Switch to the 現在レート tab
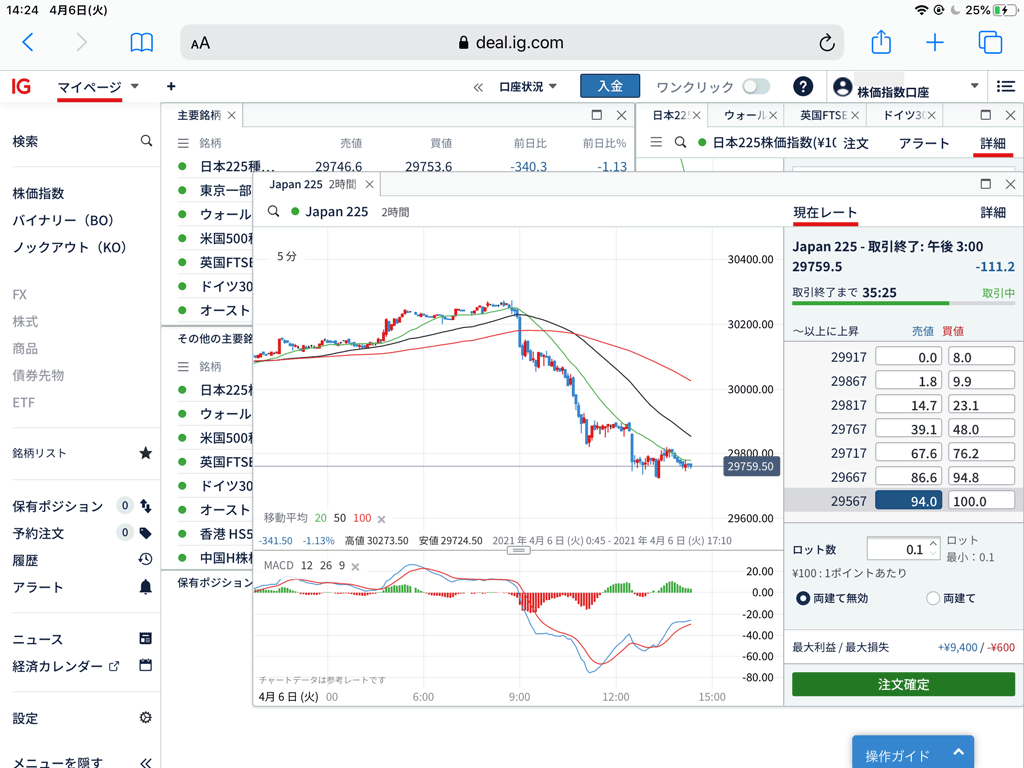Viewport: 1024px width, 768px height. point(824,213)
